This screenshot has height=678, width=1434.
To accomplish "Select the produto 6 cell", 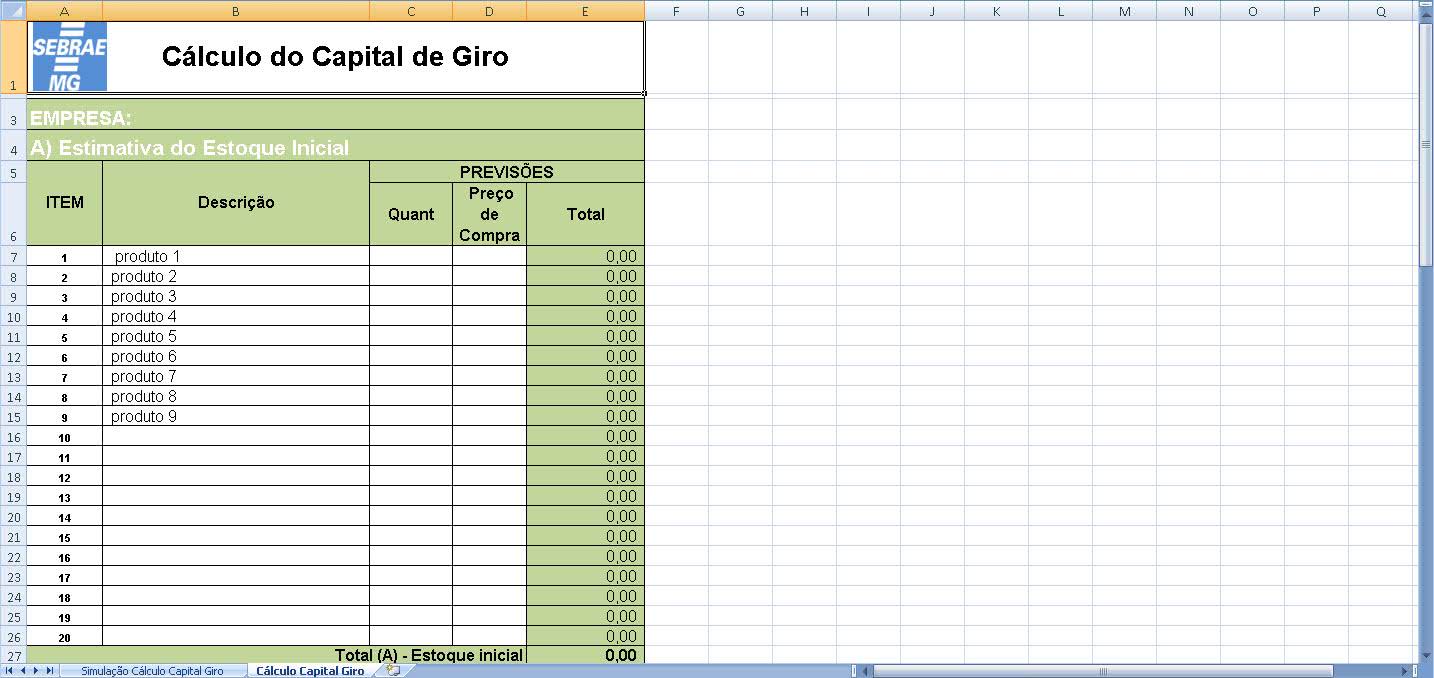I will 236,356.
